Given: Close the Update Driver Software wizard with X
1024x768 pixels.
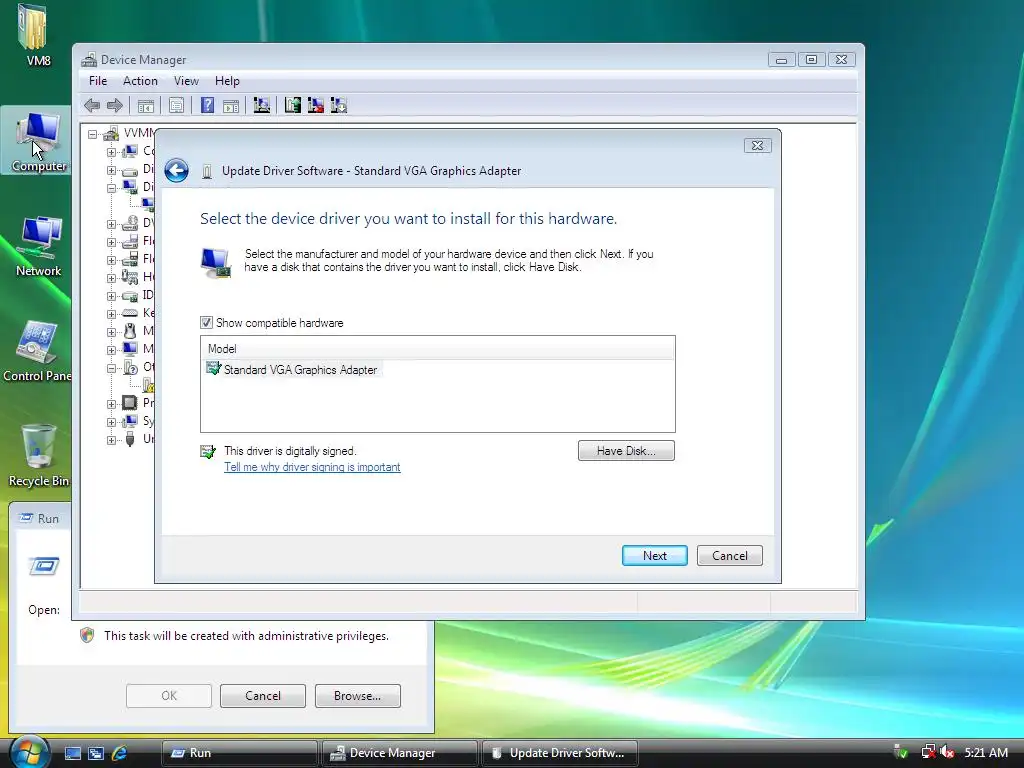Looking at the screenshot, I should [758, 145].
